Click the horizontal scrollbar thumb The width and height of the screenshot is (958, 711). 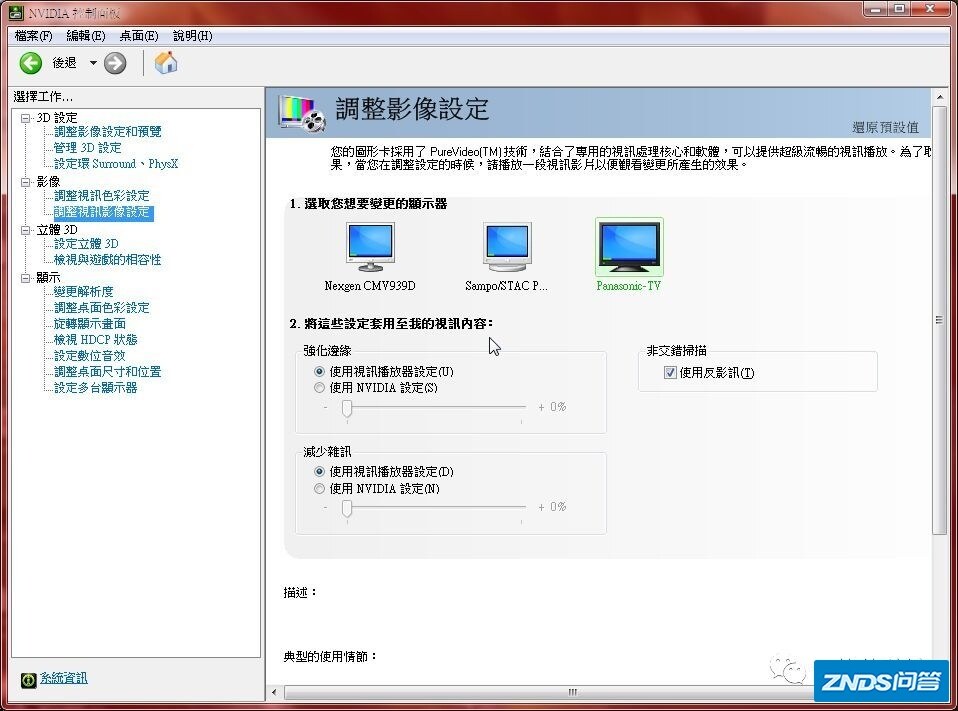(x=549, y=692)
